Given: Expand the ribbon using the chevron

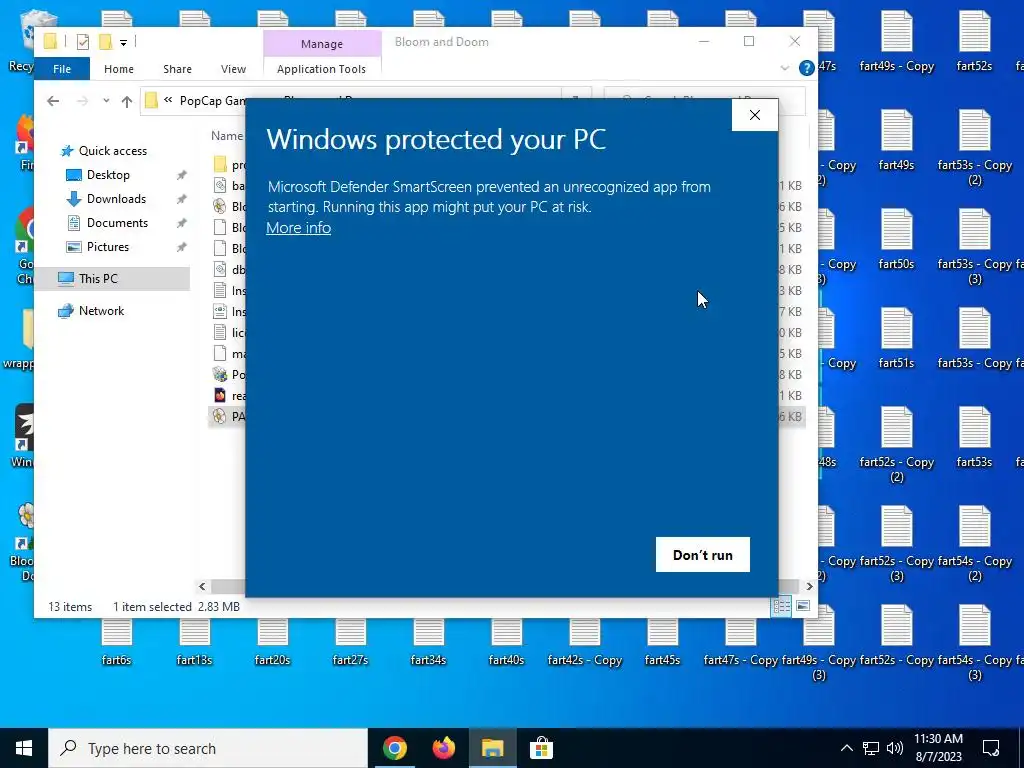Looking at the screenshot, I should point(784,68).
